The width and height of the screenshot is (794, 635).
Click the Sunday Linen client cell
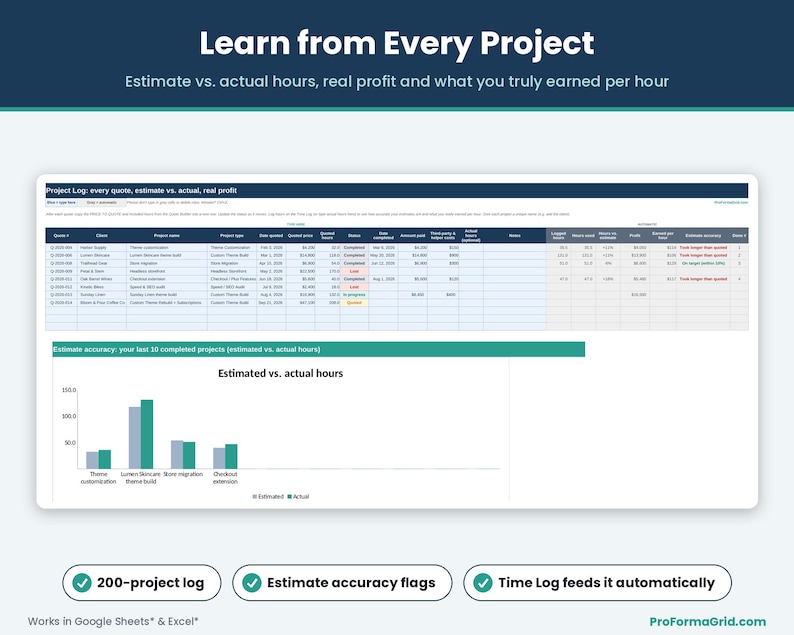pyautogui.click(x=102, y=294)
